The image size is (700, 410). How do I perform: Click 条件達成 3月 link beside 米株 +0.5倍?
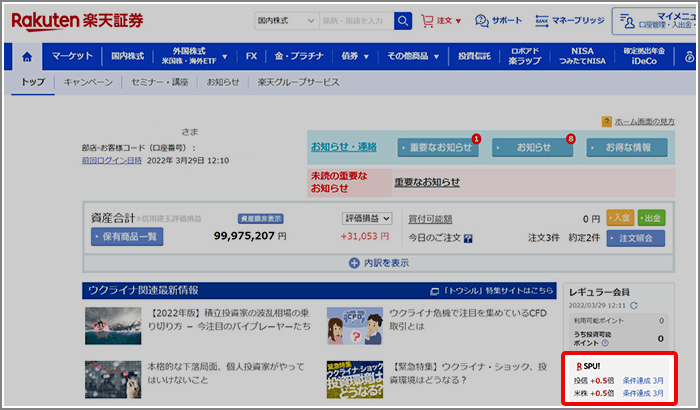pos(643,393)
